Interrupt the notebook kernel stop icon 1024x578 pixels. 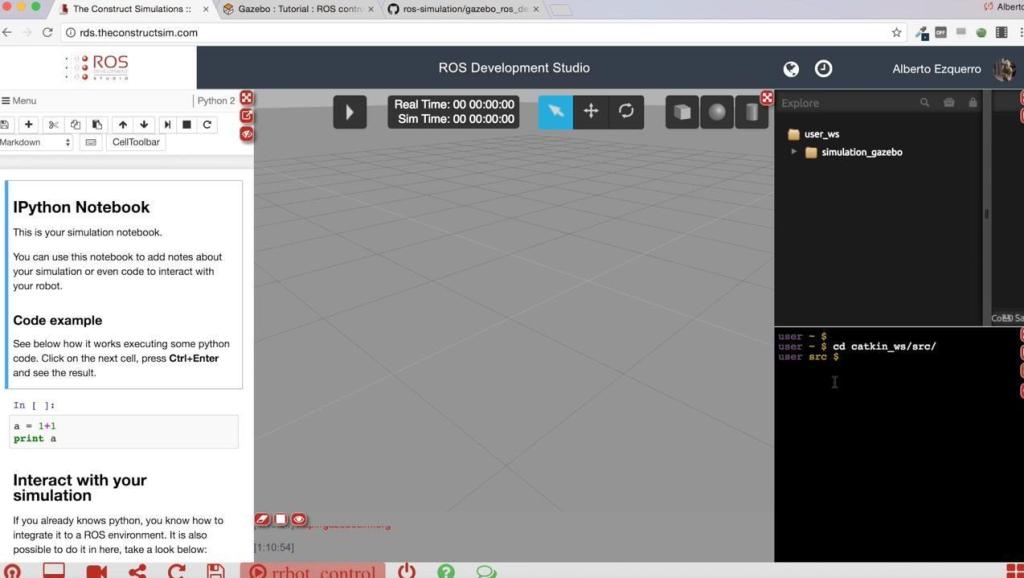tap(187, 124)
